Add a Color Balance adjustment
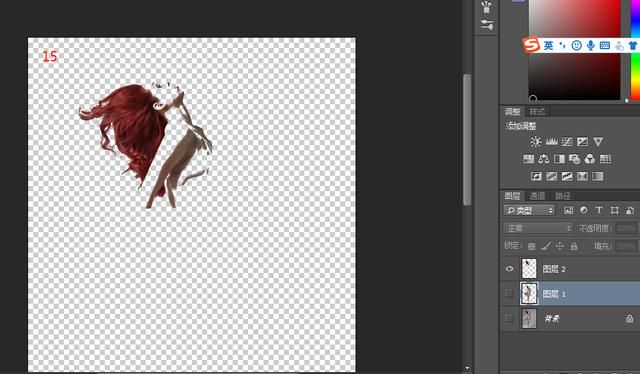Viewport: 640px width, 374px height. (544, 159)
